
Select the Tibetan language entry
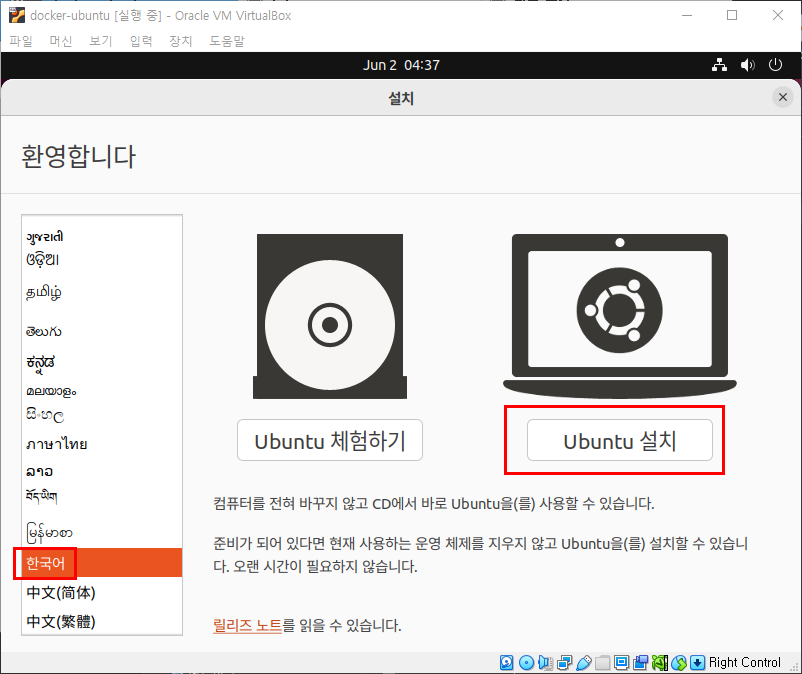point(102,496)
